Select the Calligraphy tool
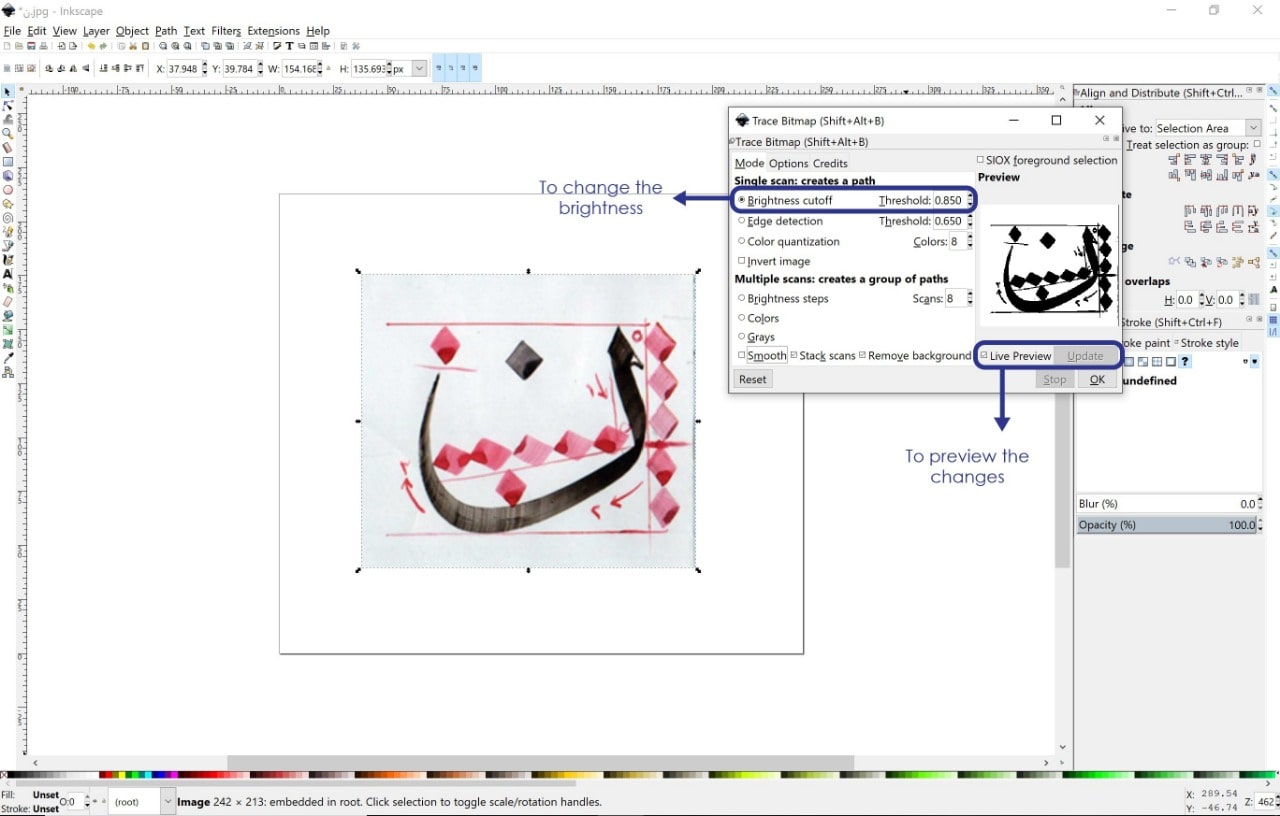1280x816 pixels. click(x=7, y=259)
